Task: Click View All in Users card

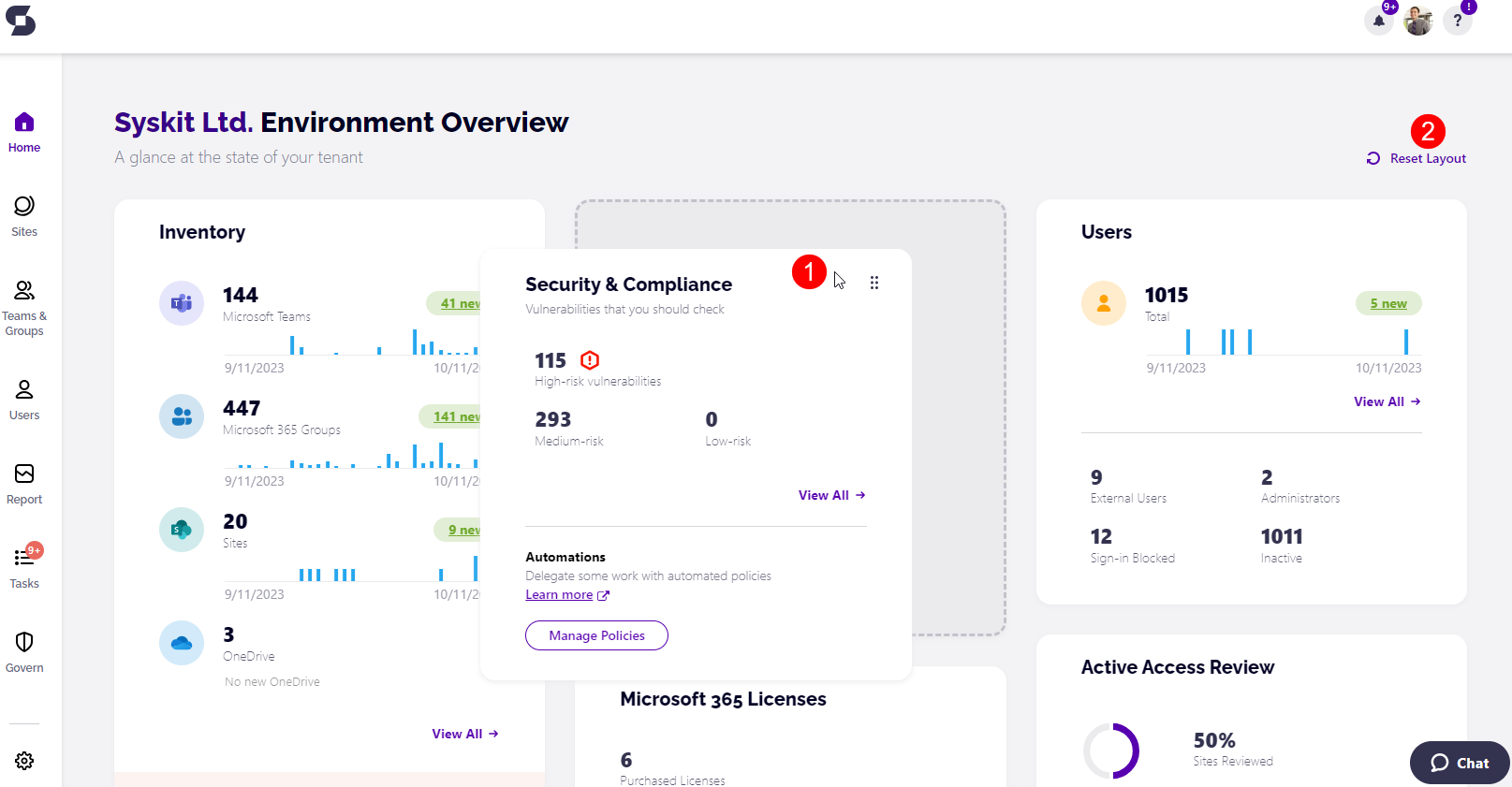Action: point(1387,401)
